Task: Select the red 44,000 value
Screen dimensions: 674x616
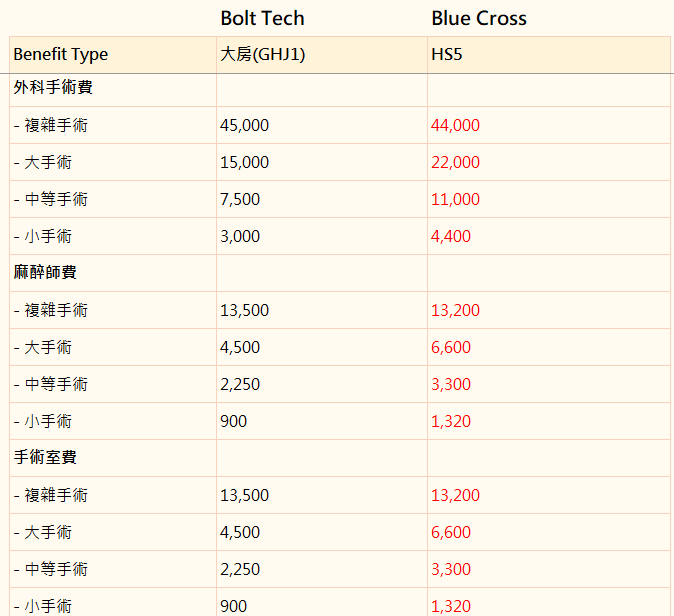Action: coord(455,125)
